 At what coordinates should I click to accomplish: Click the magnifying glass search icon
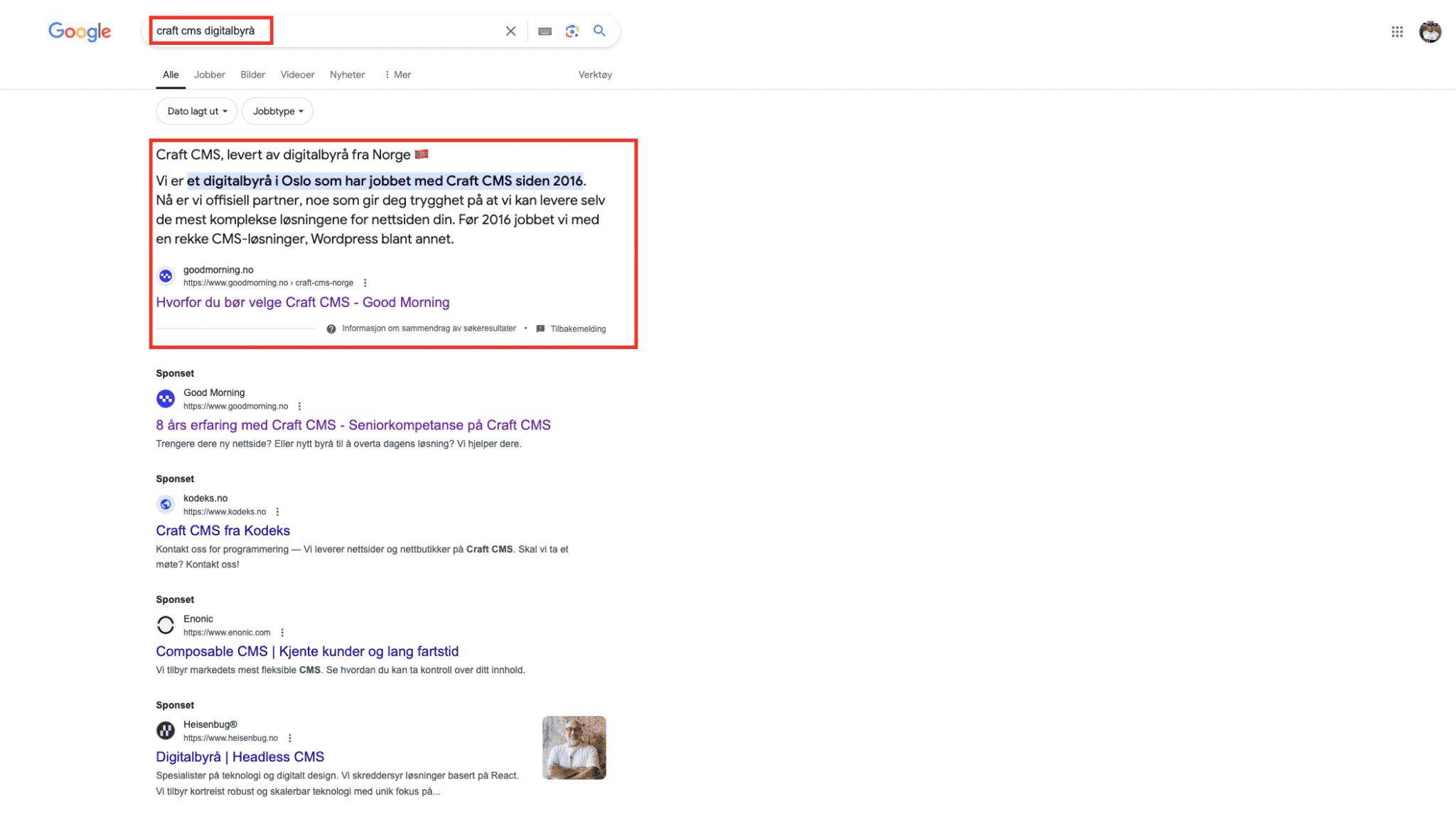(600, 31)
